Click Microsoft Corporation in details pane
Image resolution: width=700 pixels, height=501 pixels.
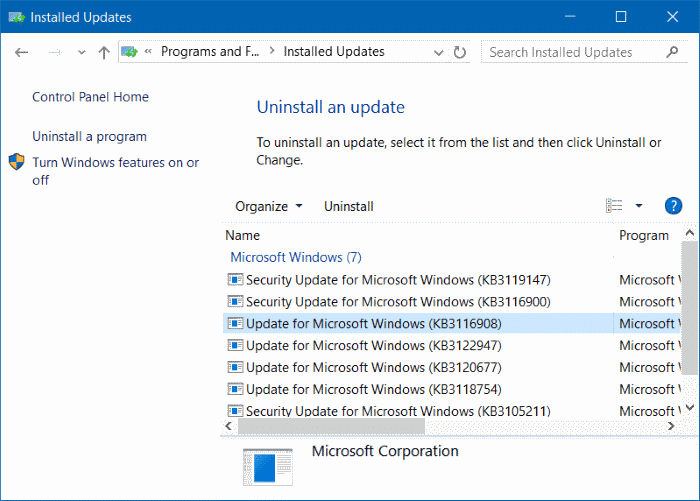[x=385, y=451]
